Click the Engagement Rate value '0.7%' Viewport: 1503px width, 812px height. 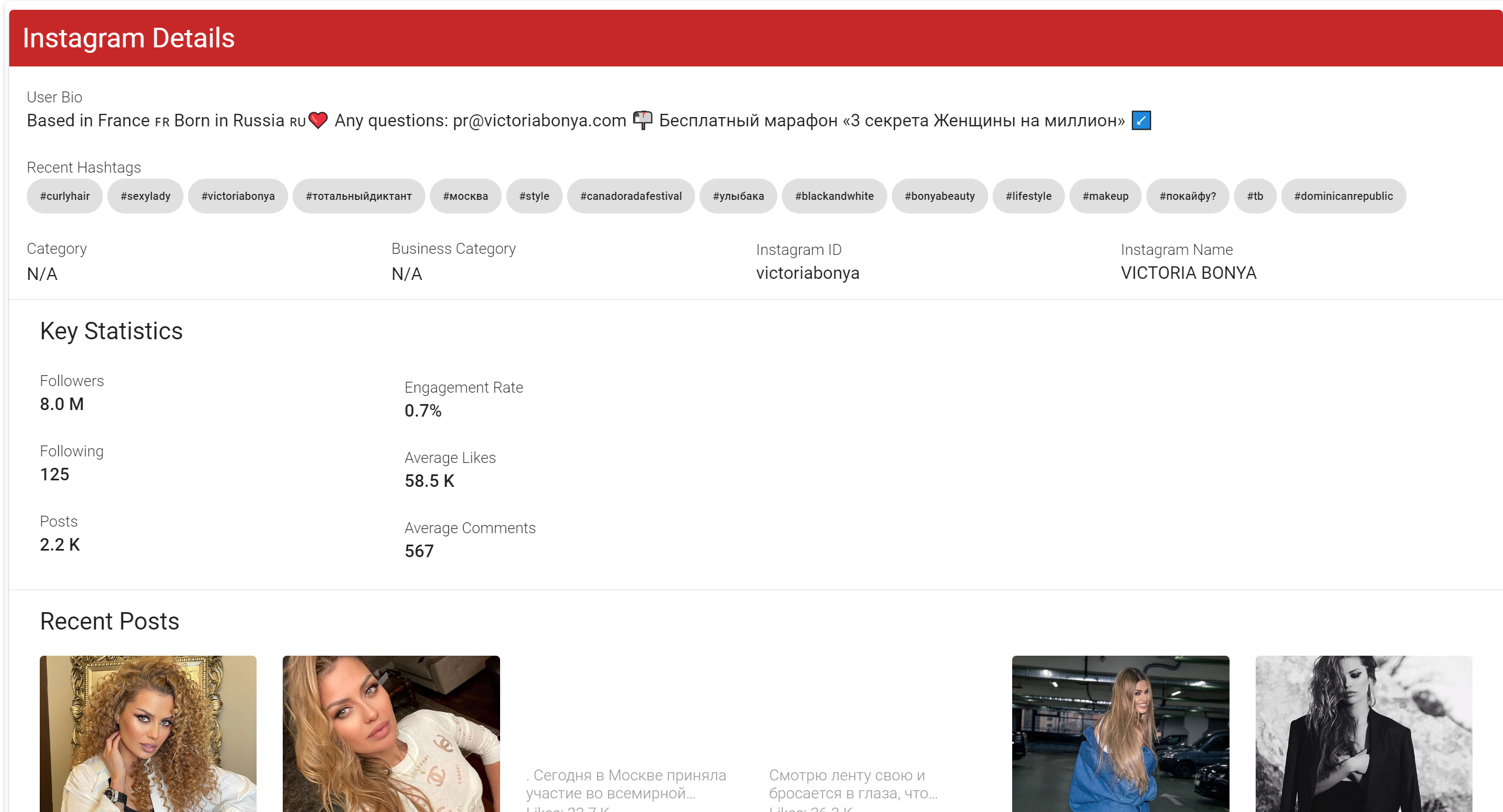click(423, 411)
